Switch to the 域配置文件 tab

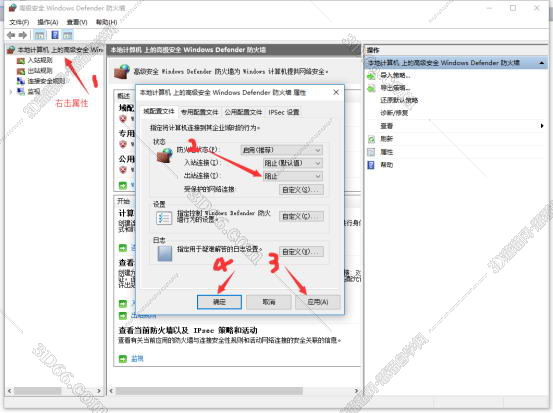159,111
